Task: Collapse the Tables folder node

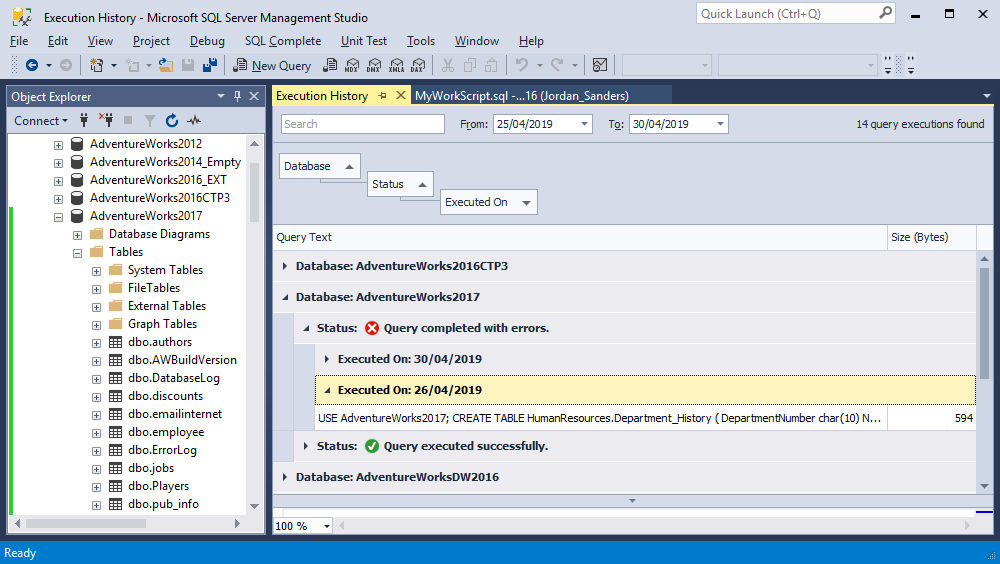Action: pyautogui.click(x=77, y=253)
